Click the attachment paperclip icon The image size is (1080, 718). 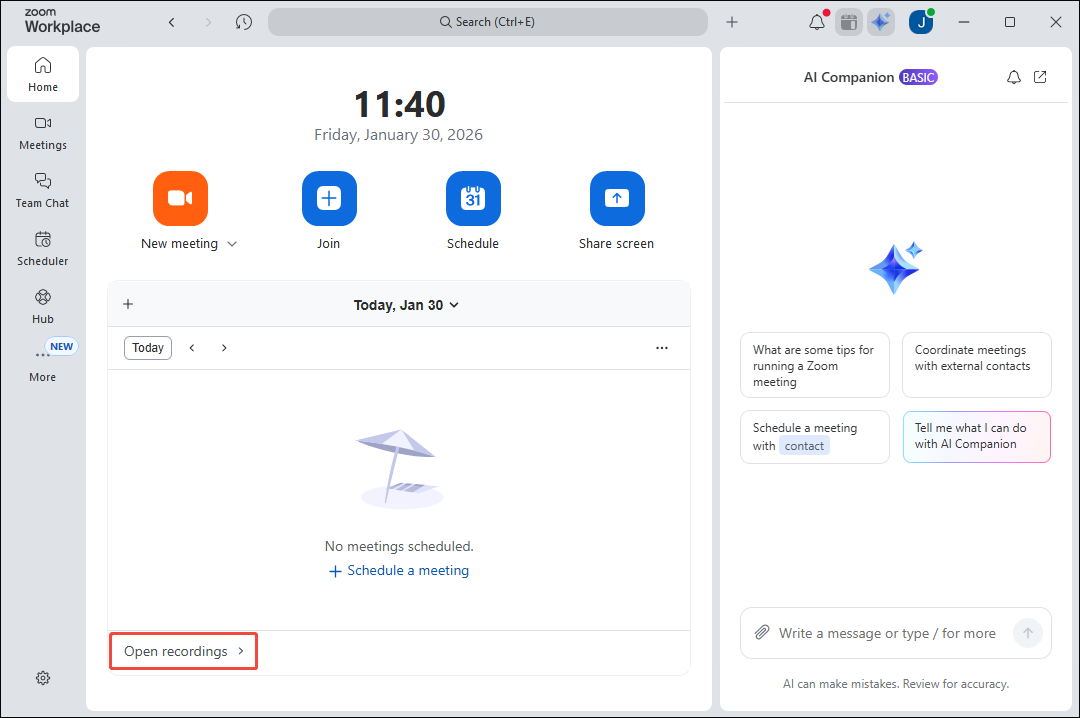[x=762, y=633]
